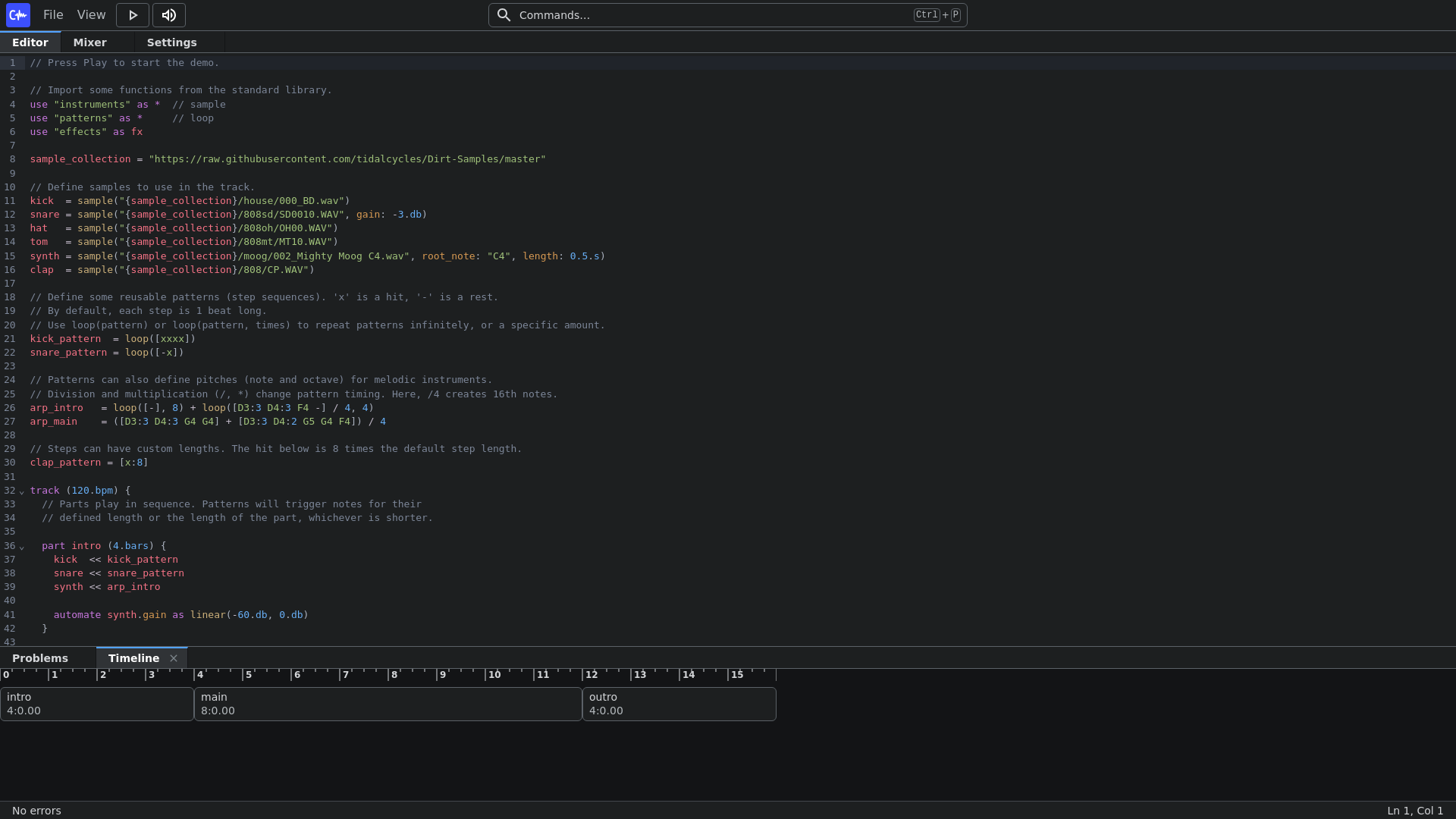The image size is (1456, 819).
Task: Click timeline ruler marker 12
Action: (x=591, y=675)
